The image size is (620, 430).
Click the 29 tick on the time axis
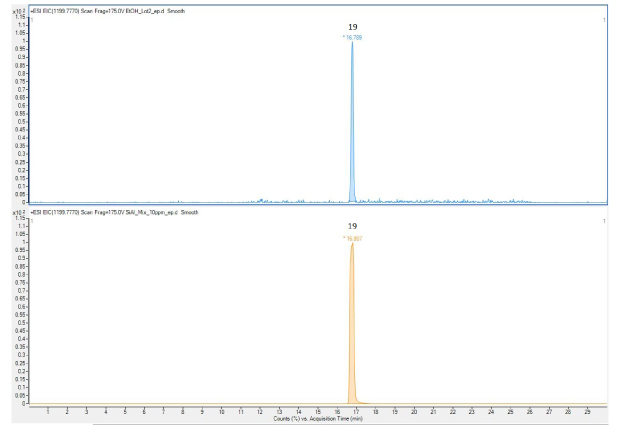click(587, 412)
